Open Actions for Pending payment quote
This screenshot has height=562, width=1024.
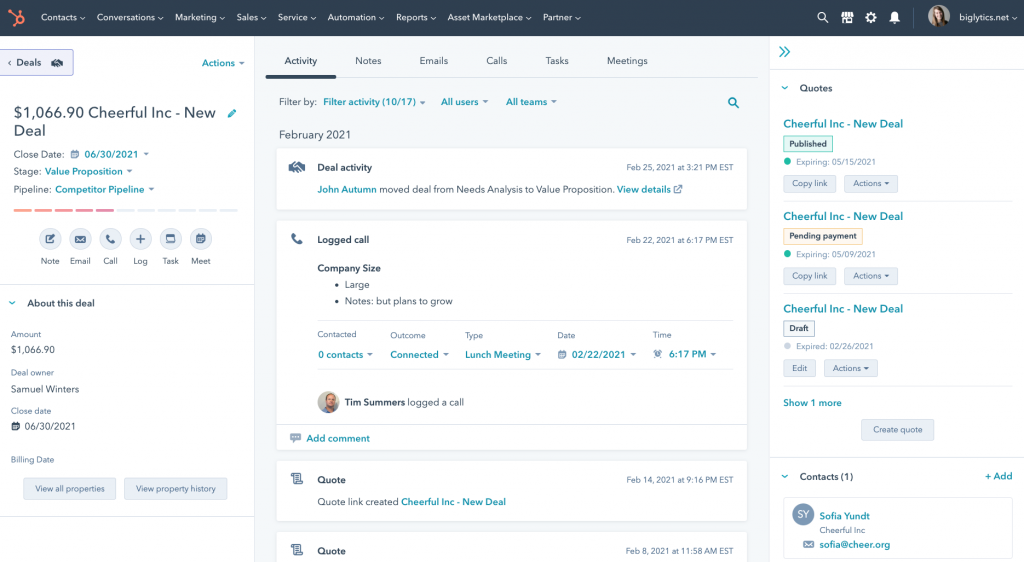[x=871, y=276]
